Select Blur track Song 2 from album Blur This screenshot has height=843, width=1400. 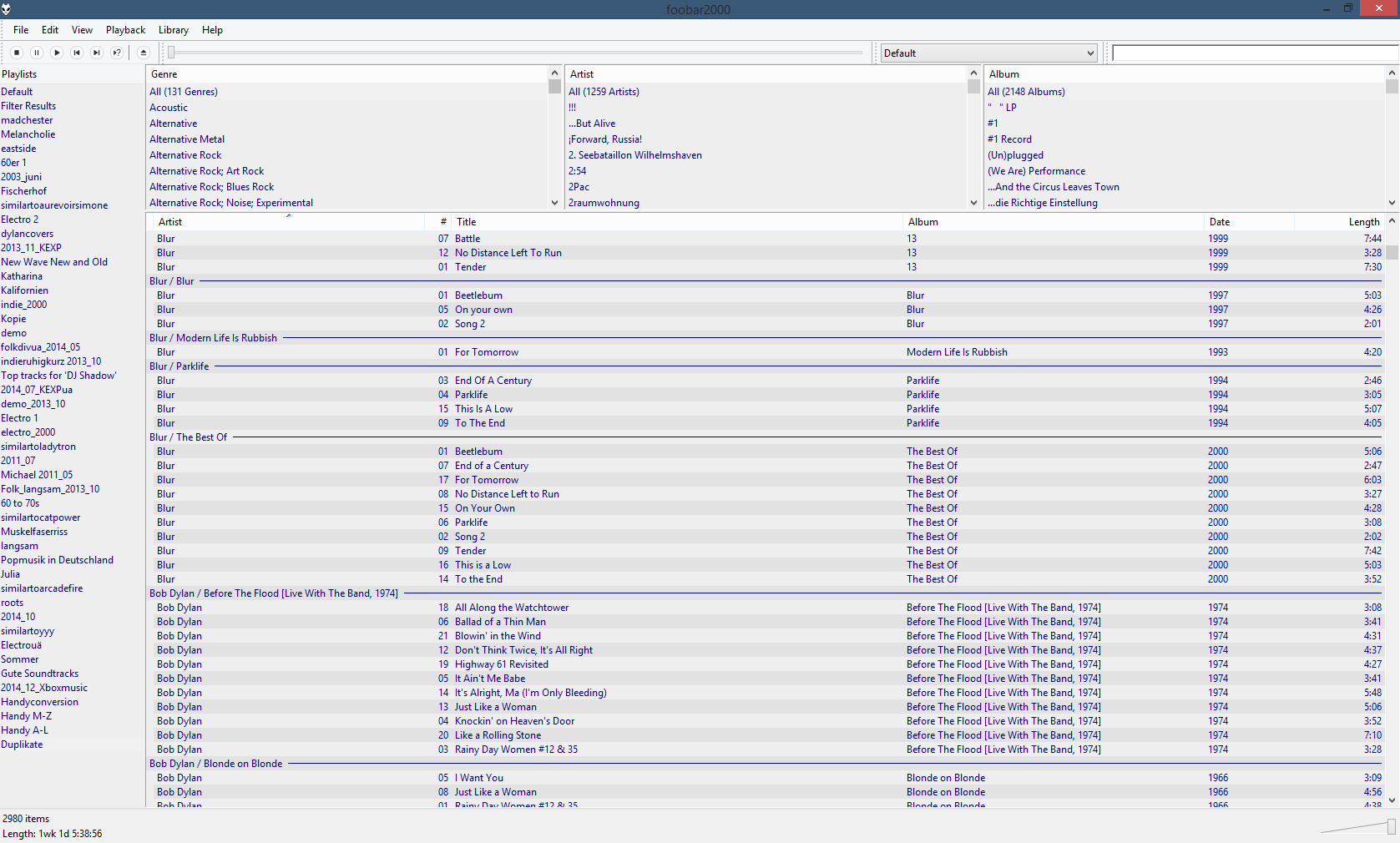(766, 324)
